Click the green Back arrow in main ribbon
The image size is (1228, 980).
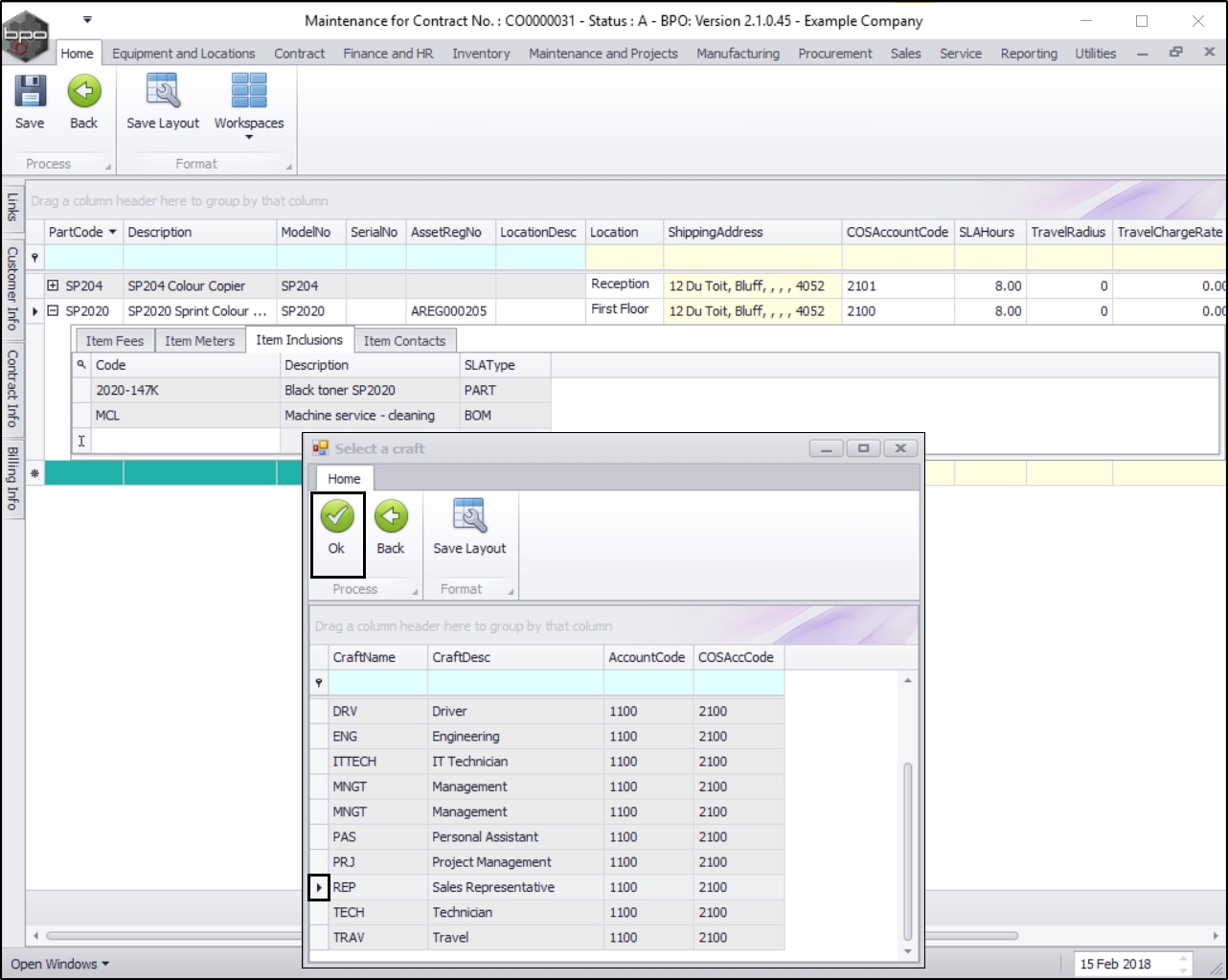point(84,92)
